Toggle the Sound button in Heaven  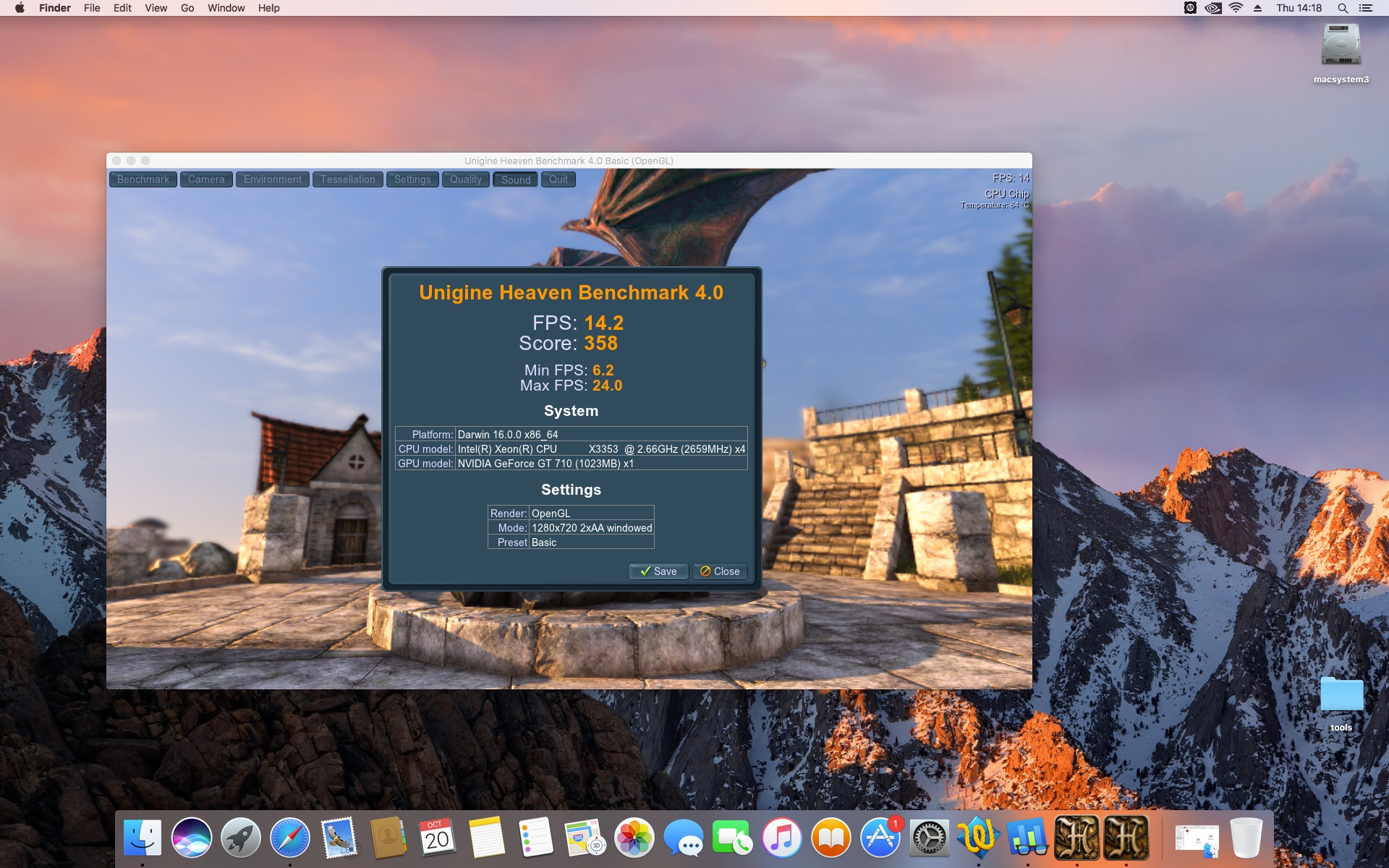515,179
